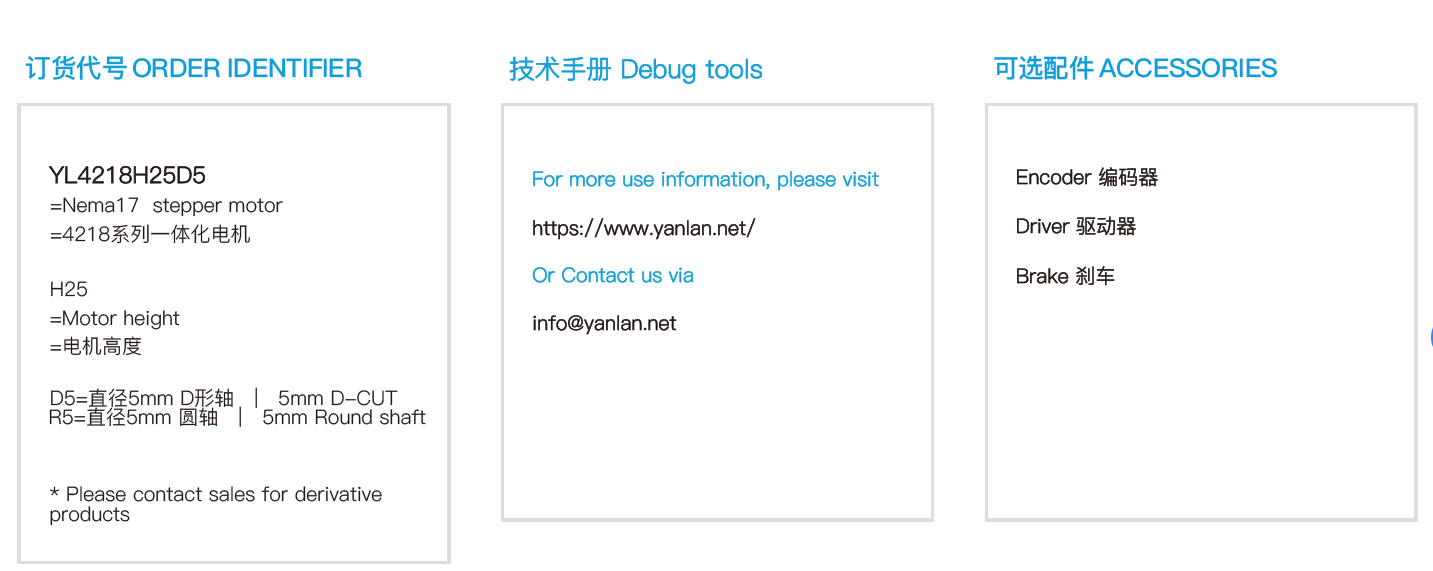Click the Nema17 stepper motor line

tap(166, 206)
